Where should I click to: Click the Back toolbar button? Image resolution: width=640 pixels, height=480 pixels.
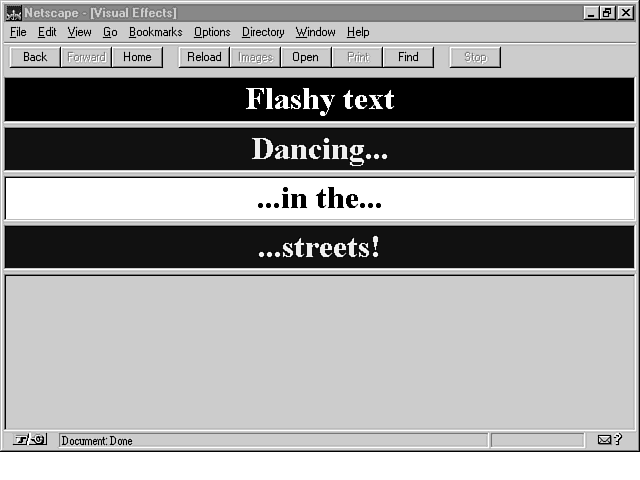pos(35,57)
